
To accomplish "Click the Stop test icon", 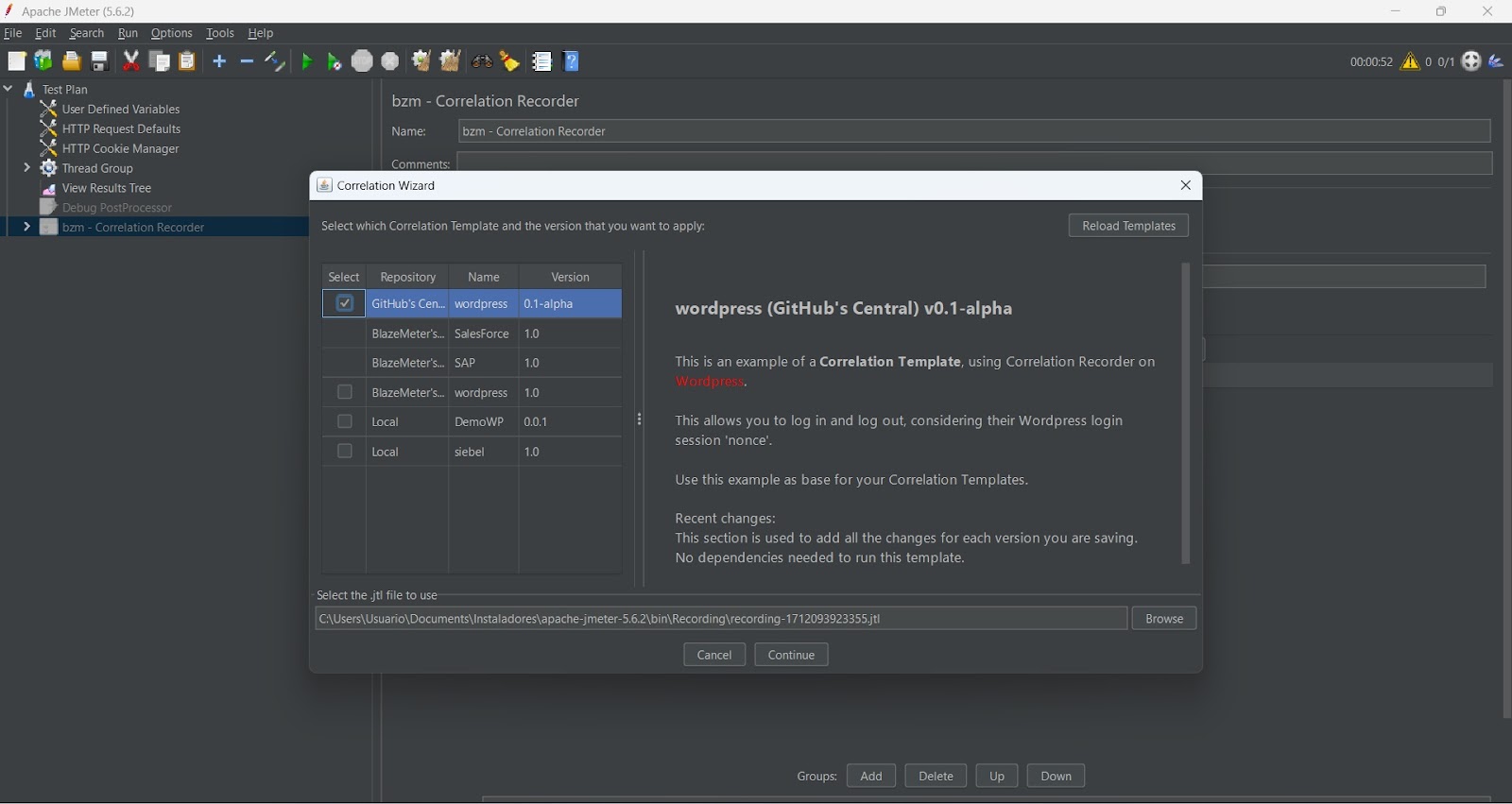I will tap(362, 61).
